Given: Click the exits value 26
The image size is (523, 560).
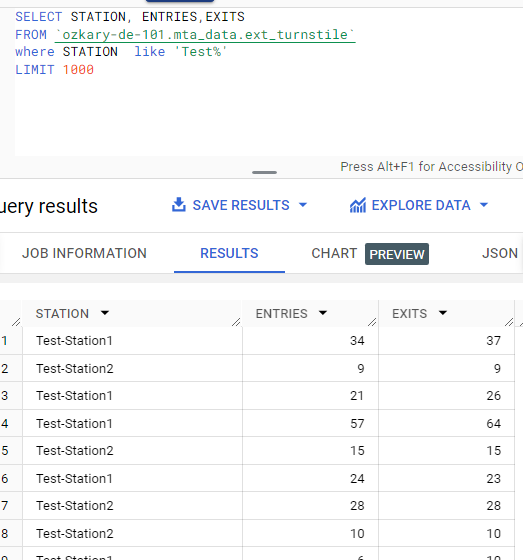Looking at the screenshot, I should tap(493, 396).
